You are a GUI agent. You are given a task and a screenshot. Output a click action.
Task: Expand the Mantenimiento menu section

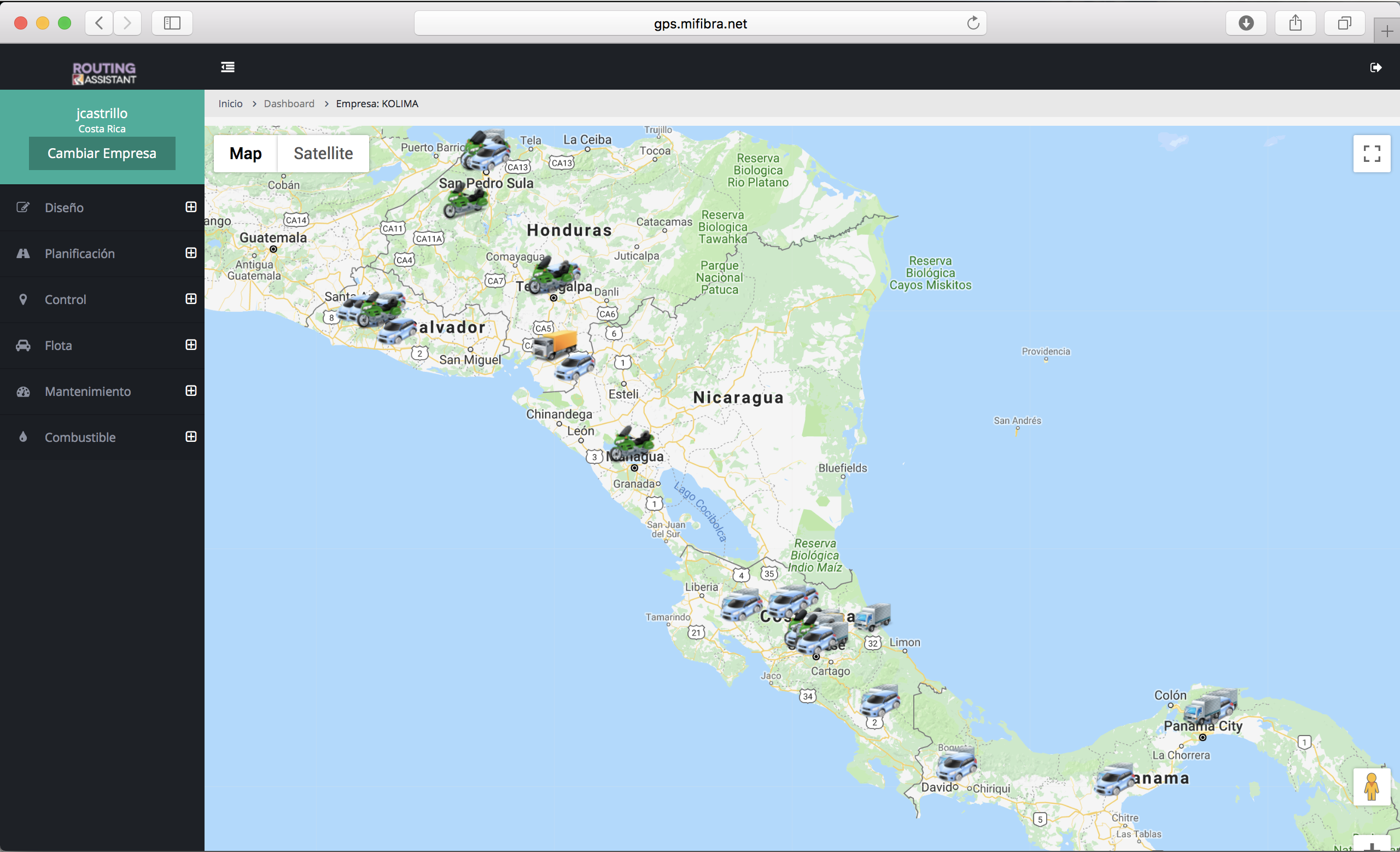tap(191, 391)
